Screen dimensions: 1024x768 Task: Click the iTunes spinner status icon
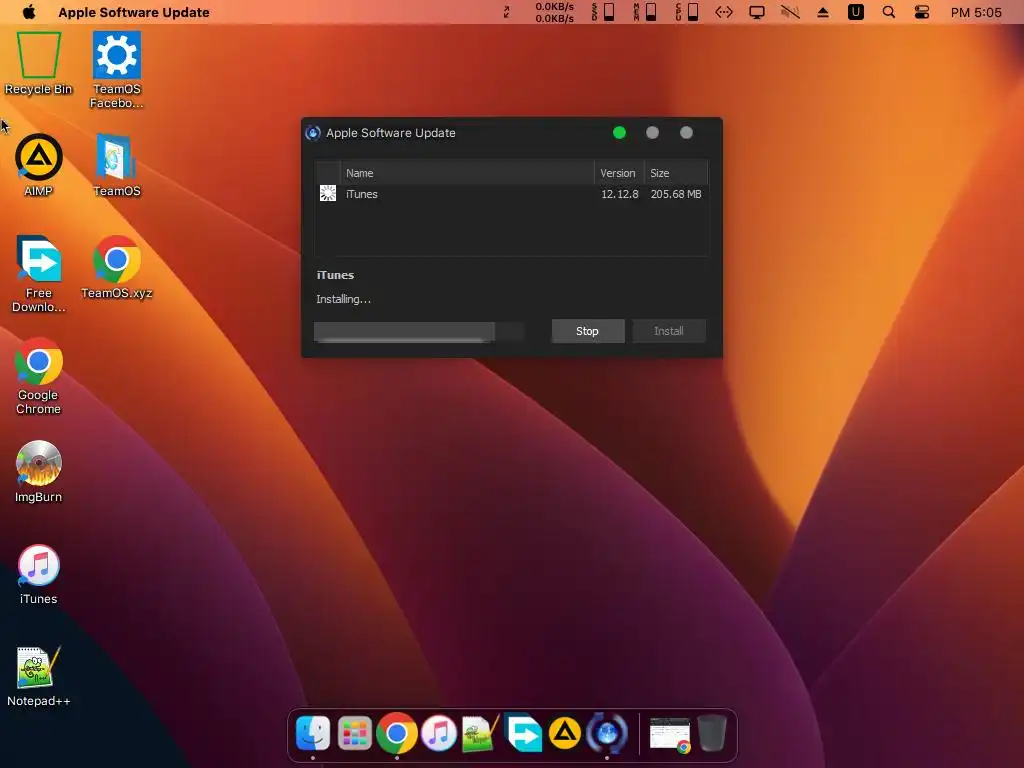point(328,193)
